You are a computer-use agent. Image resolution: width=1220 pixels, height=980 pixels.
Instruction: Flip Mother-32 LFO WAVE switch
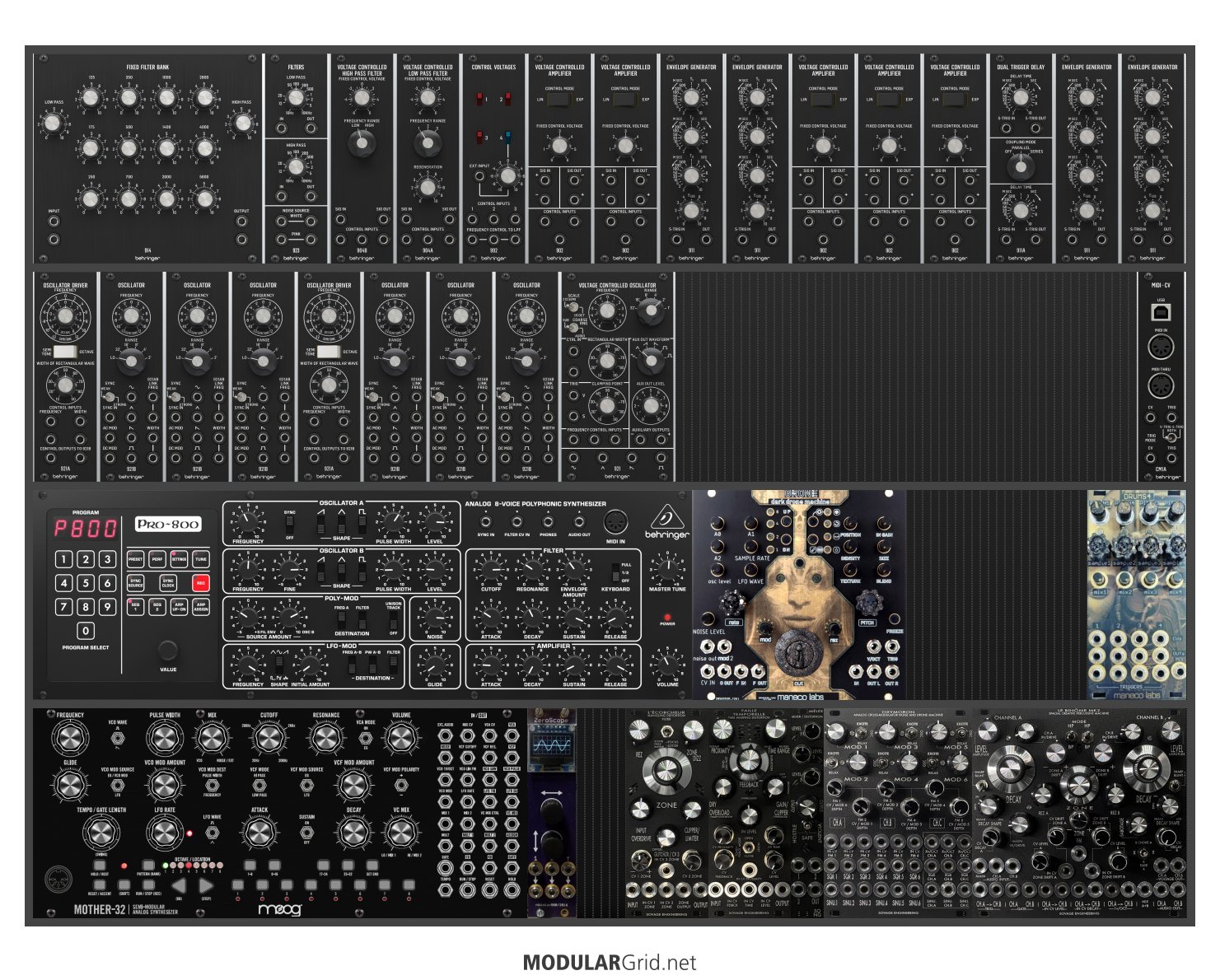212,833
